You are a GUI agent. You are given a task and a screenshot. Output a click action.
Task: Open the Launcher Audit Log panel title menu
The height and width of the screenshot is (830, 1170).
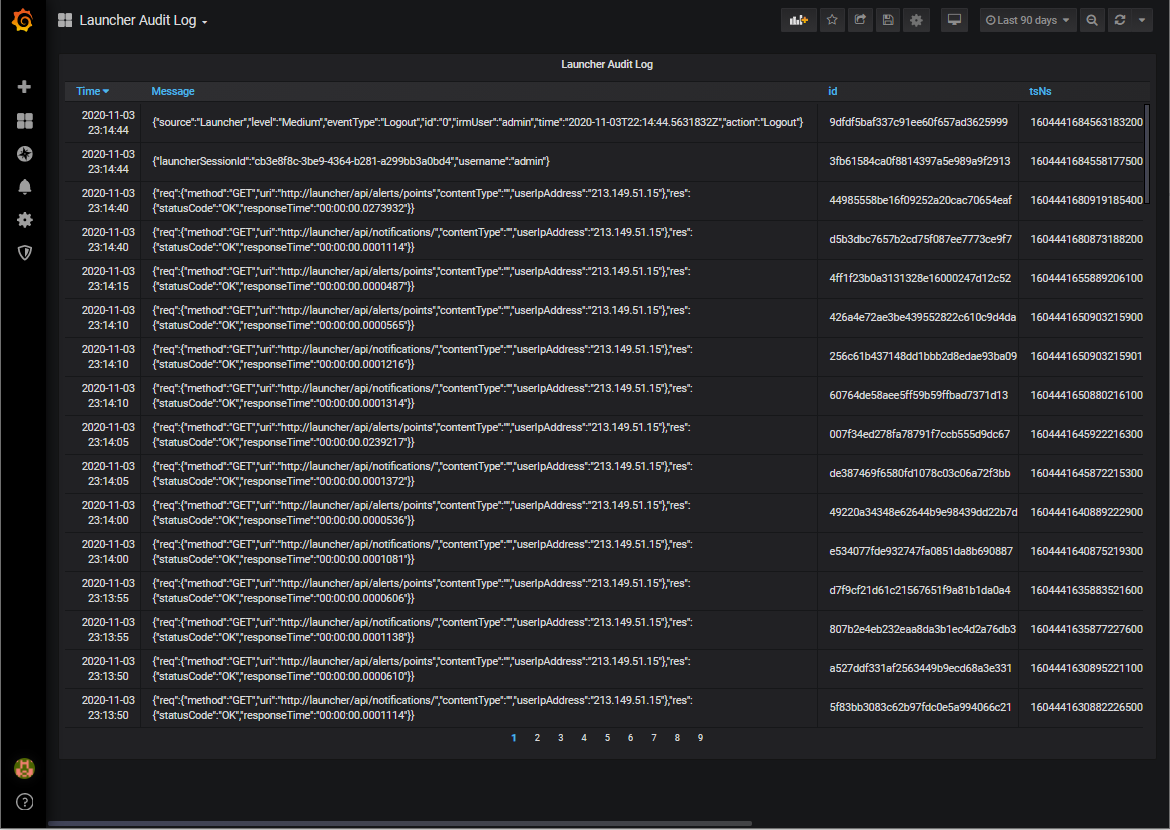607,64
